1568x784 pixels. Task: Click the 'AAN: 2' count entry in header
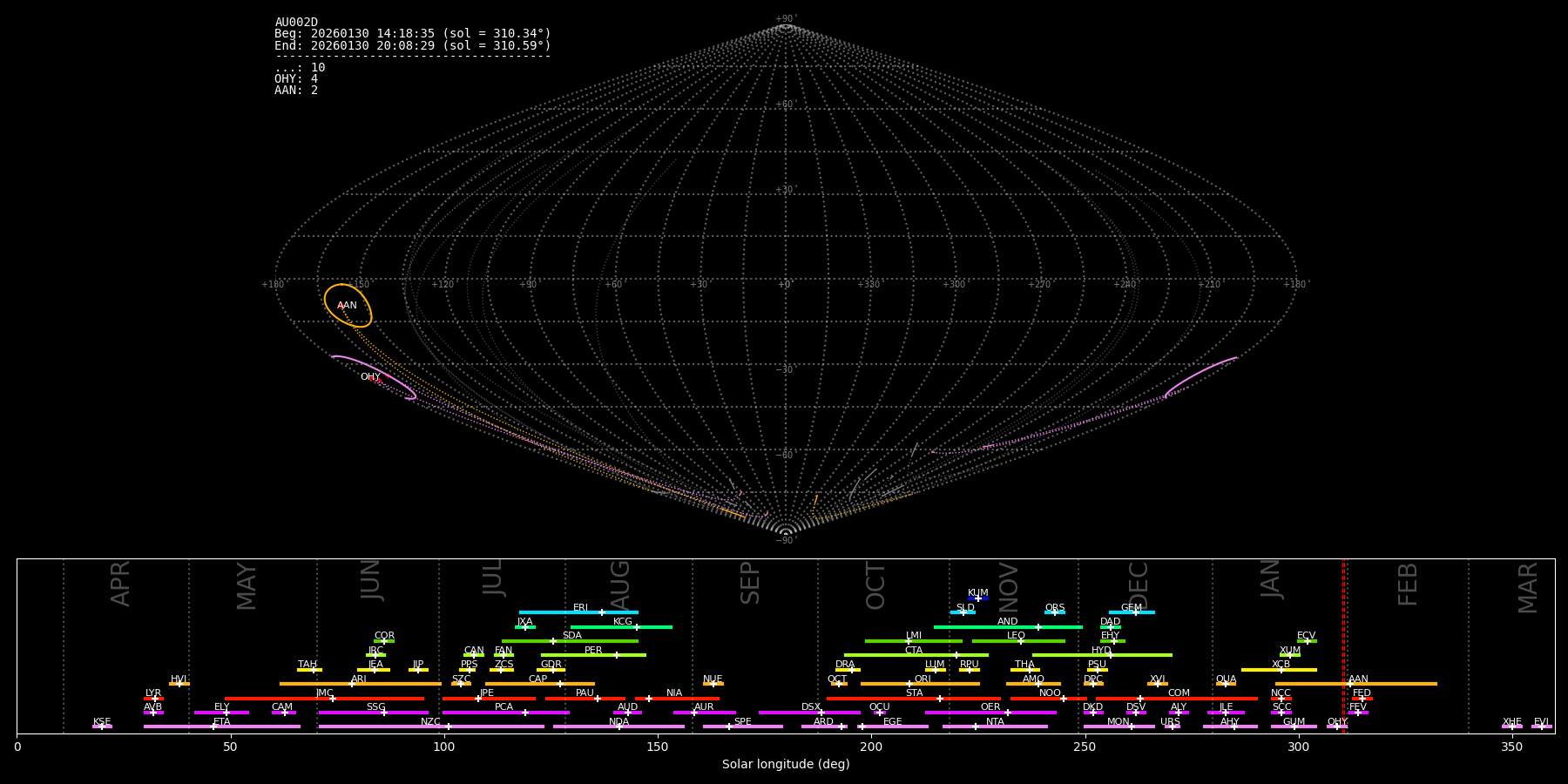(x=296, y=91)
